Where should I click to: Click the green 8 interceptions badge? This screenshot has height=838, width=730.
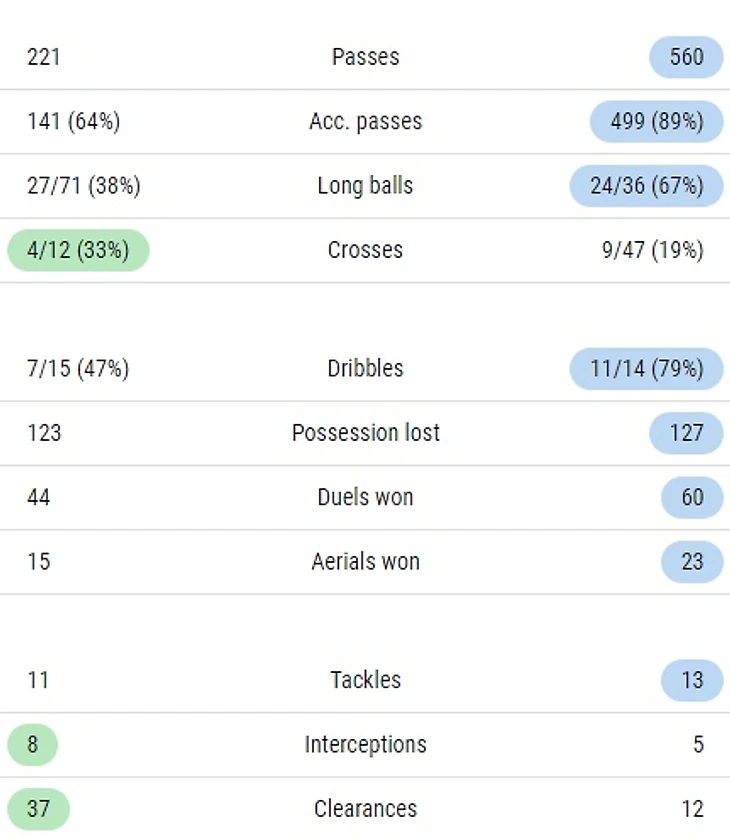33,745
